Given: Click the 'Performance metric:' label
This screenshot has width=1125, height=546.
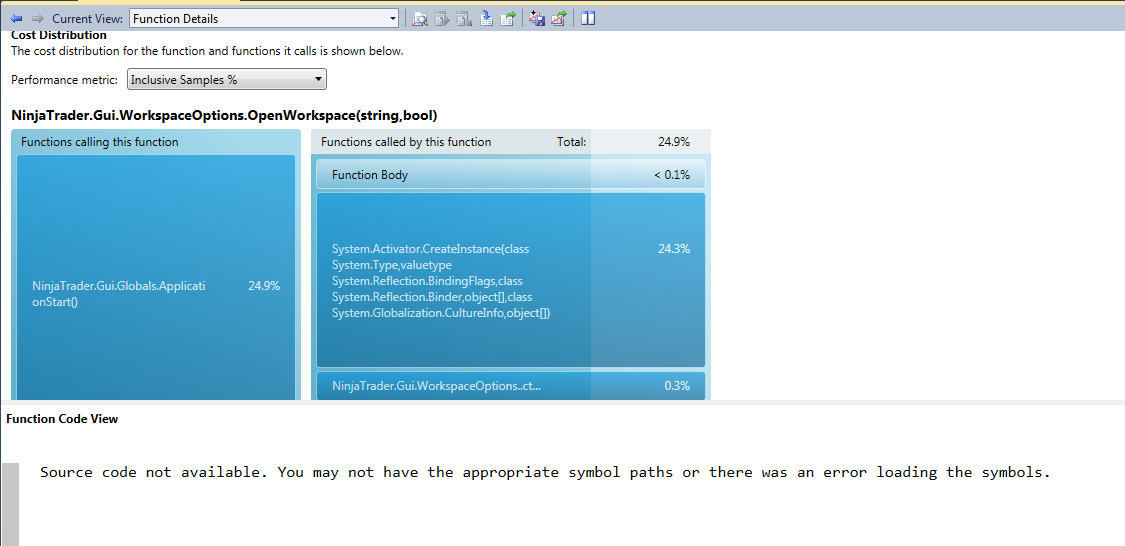Looking at the screenshot, I should [65, 80].
